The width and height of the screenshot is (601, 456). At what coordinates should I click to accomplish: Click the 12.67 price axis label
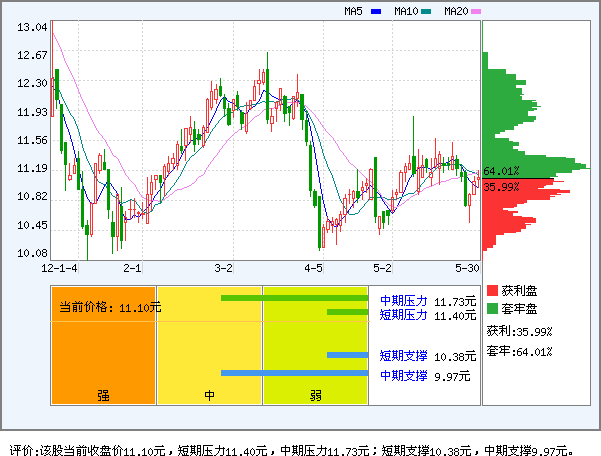(32, 55)
